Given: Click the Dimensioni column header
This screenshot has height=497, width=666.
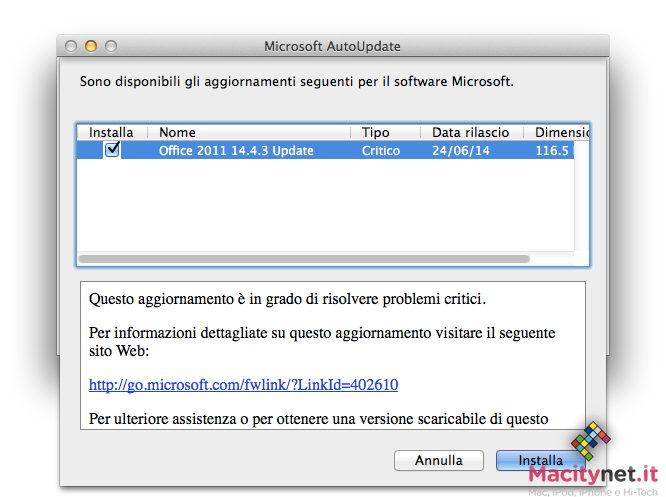Looking at the screenshot, I should pos(556,132).
